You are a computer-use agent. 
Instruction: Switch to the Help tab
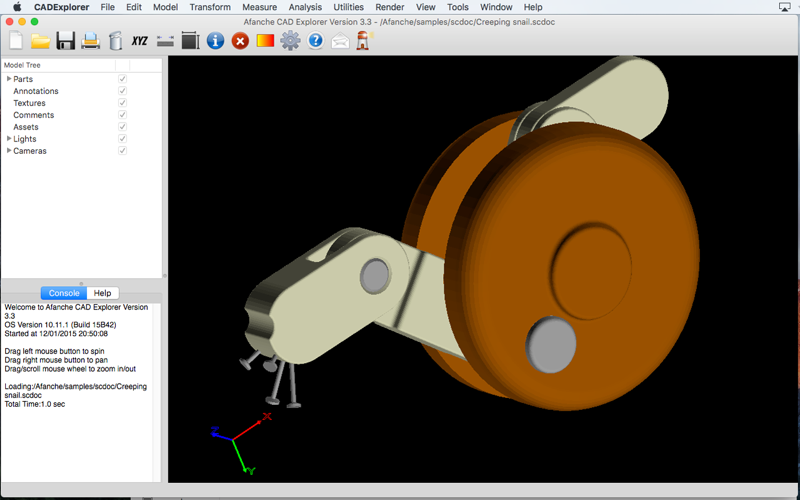pos(103,293)
